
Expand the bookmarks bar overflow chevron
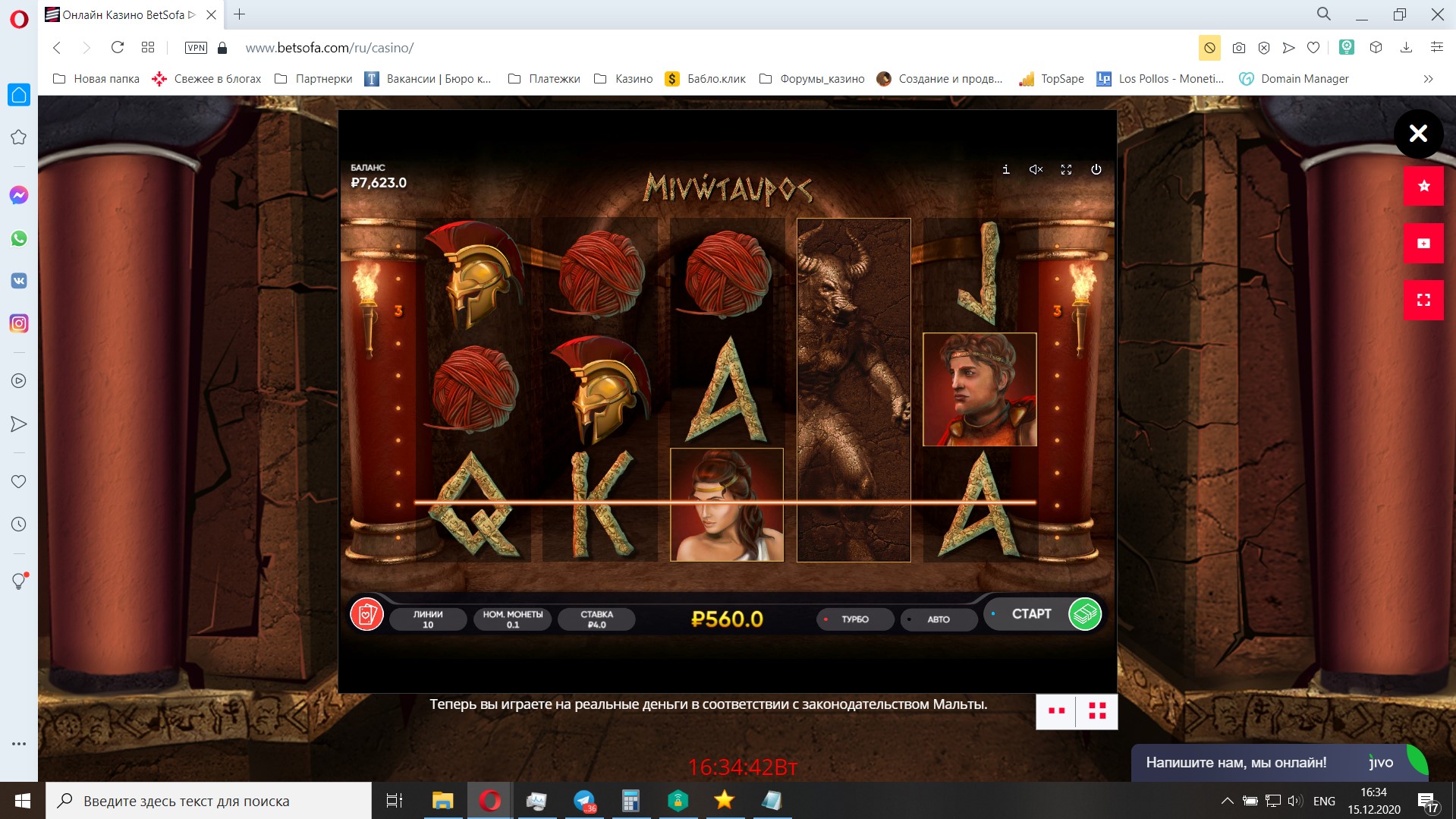click(1428, 79)
